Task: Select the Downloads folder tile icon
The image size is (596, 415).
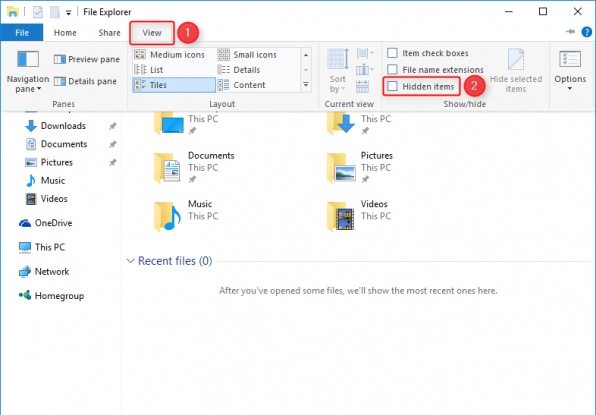Action: coord(342,123)
